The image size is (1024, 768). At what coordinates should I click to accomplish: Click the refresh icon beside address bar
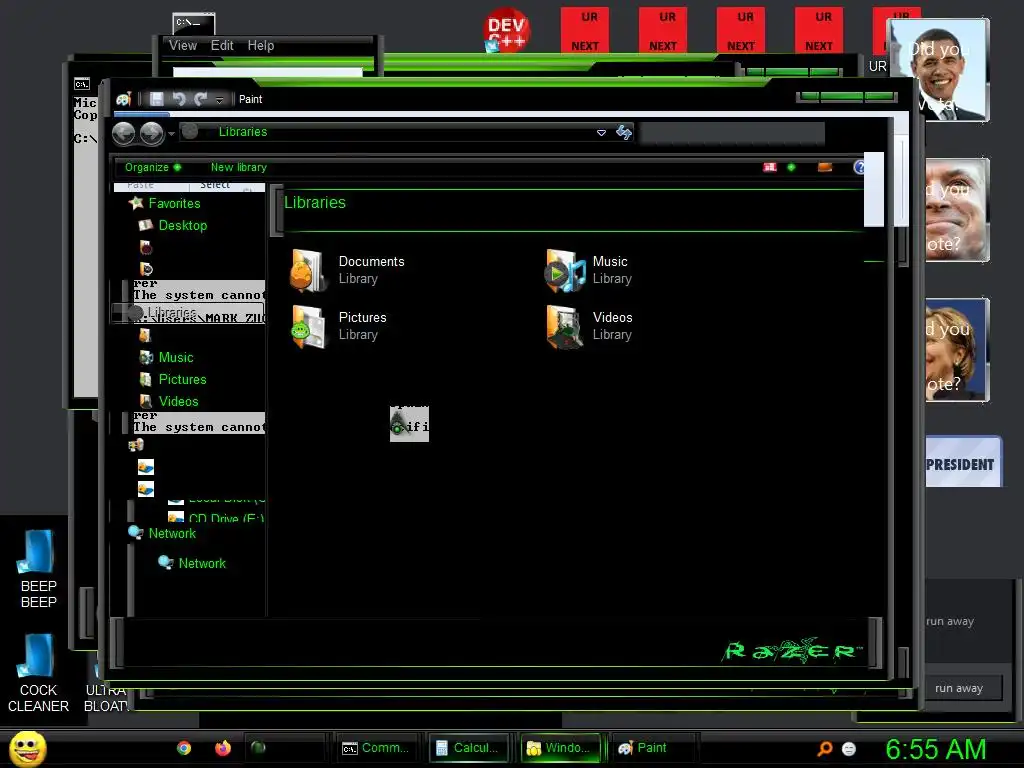point(624,133)
